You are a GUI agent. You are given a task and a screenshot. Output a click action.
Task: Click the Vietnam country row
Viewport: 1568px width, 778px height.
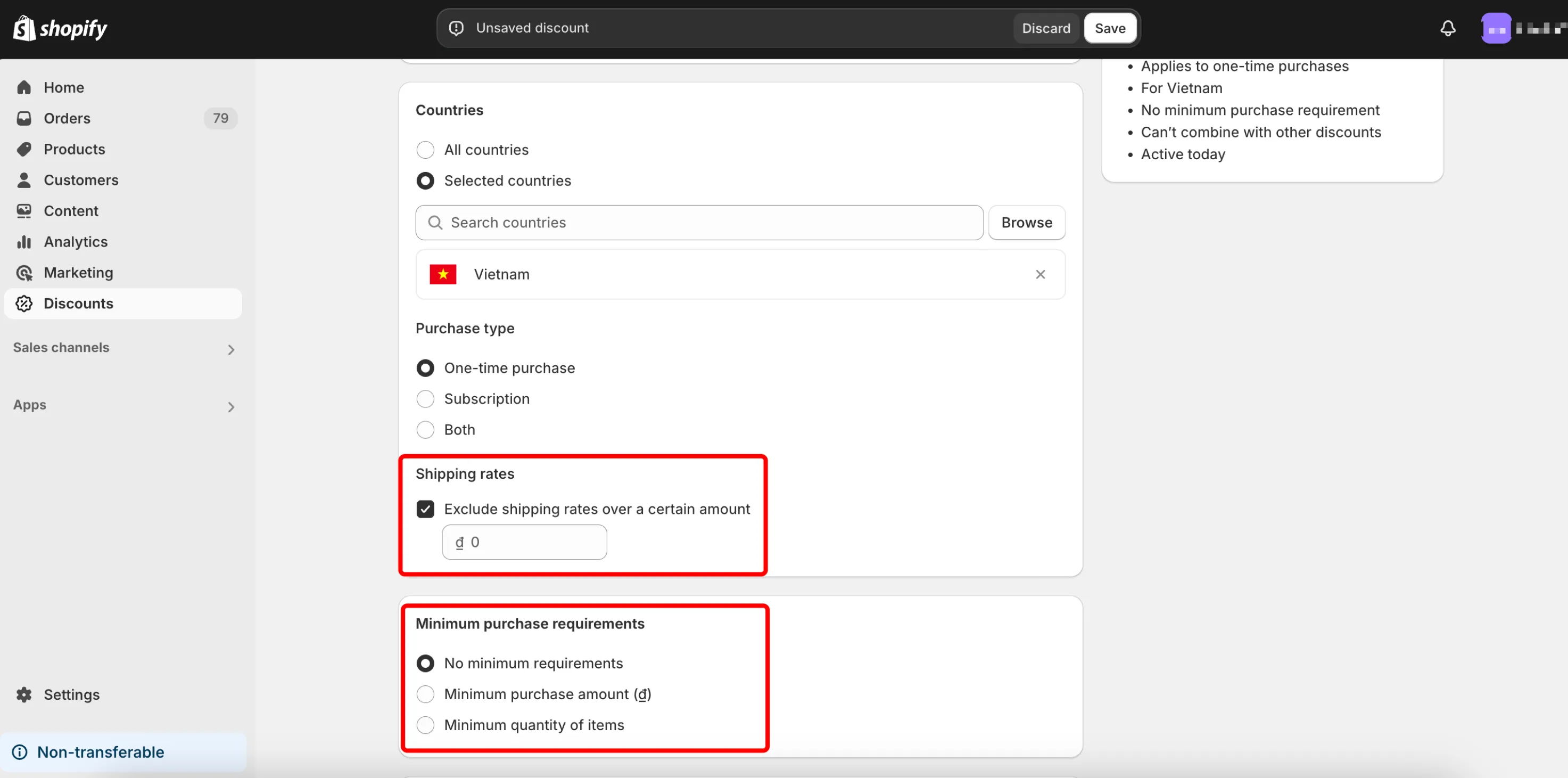coord(740,275)
